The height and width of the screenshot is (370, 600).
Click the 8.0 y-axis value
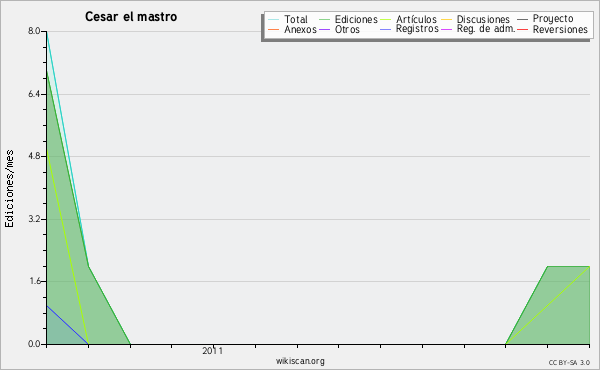pos(34,31)
